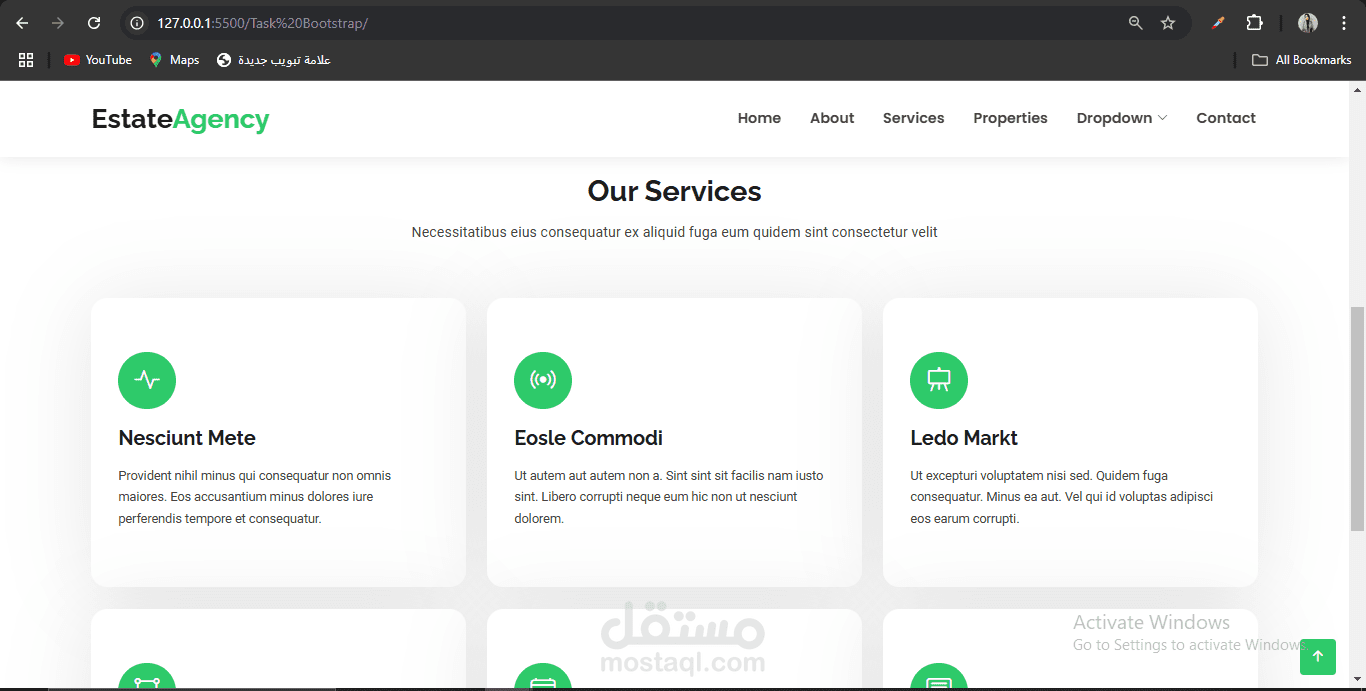Click the Nesciunt Mete activity icon
The image size is (1366, 691).
147,380
